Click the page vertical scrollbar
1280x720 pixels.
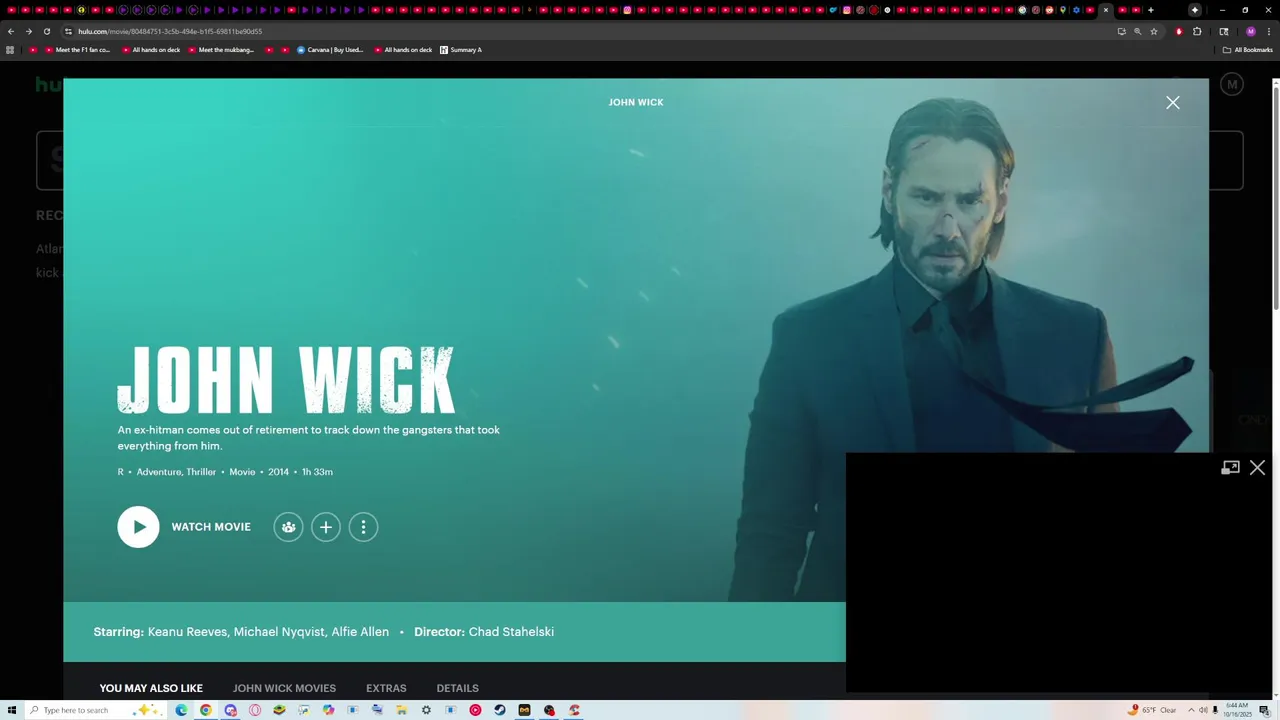coord(1275,200)
